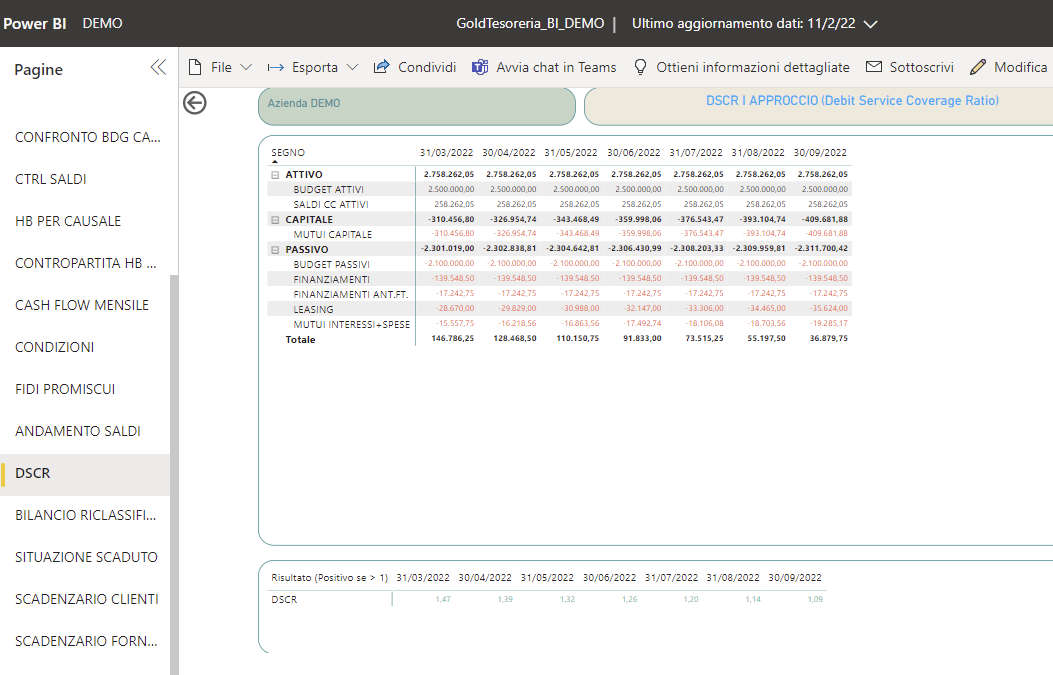Click the Modifica pencil icon
1053x675 pixels.
[x=978, y=66]
